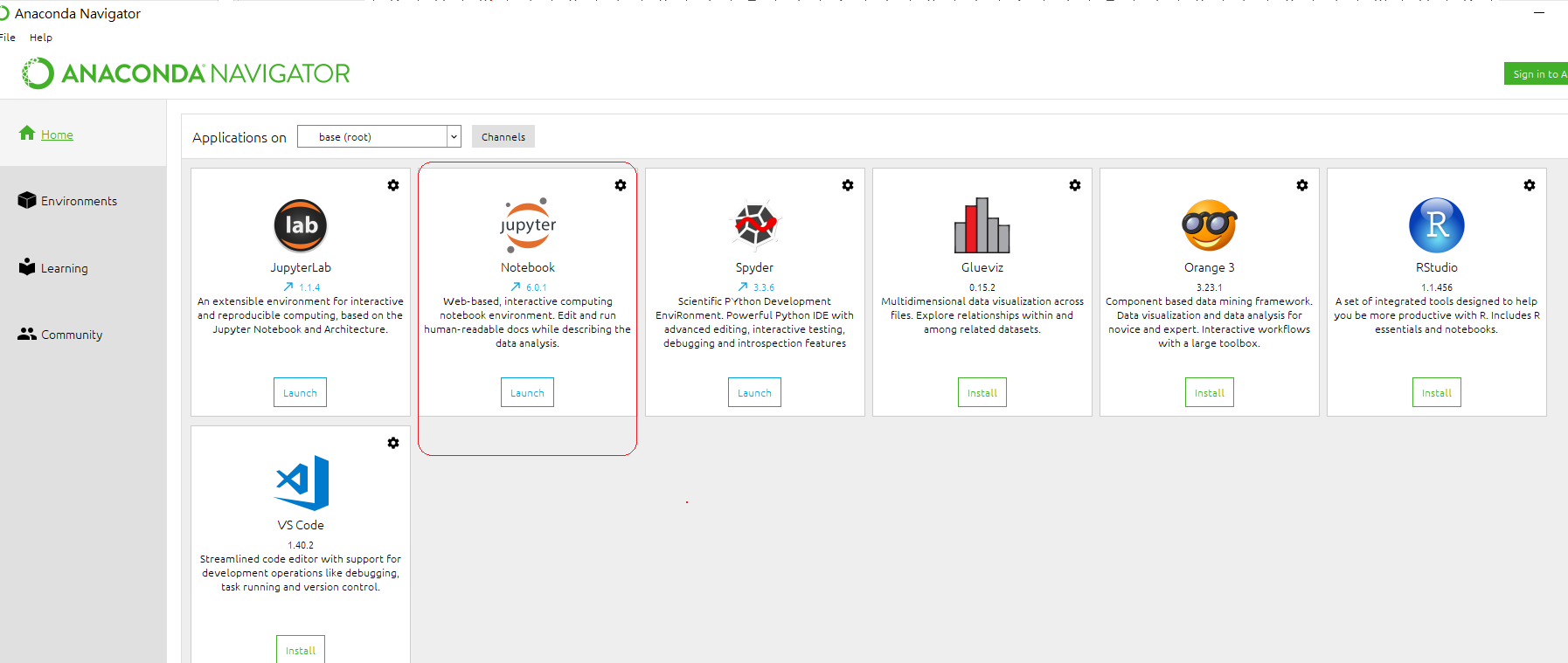Open the File menu
The height and width of the screenshot is (663, 1568).
coord(8,38)
